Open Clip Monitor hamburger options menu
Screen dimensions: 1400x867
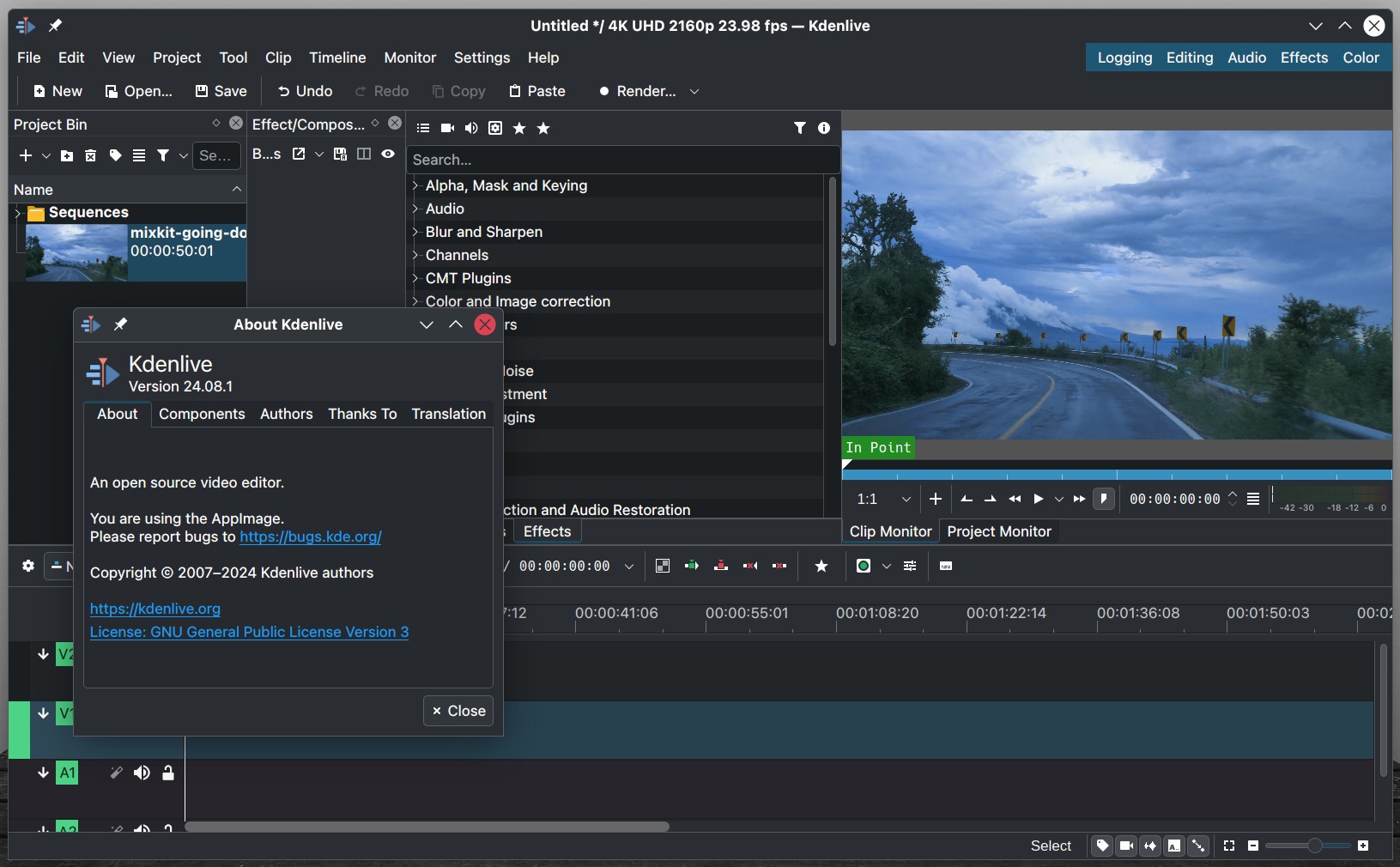coord(1253,499)
